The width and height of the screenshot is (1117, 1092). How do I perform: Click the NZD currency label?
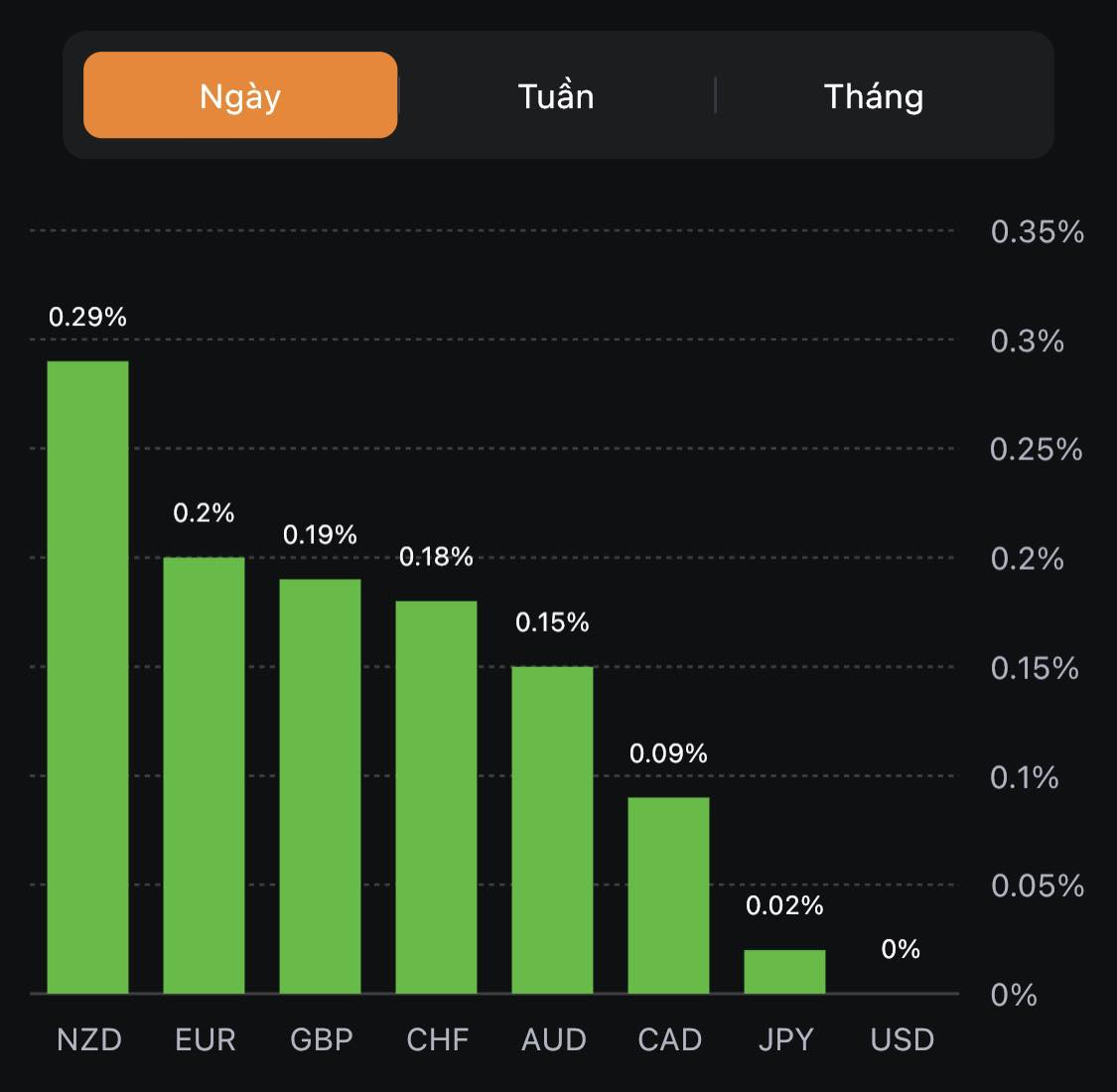pos(89,1039)
